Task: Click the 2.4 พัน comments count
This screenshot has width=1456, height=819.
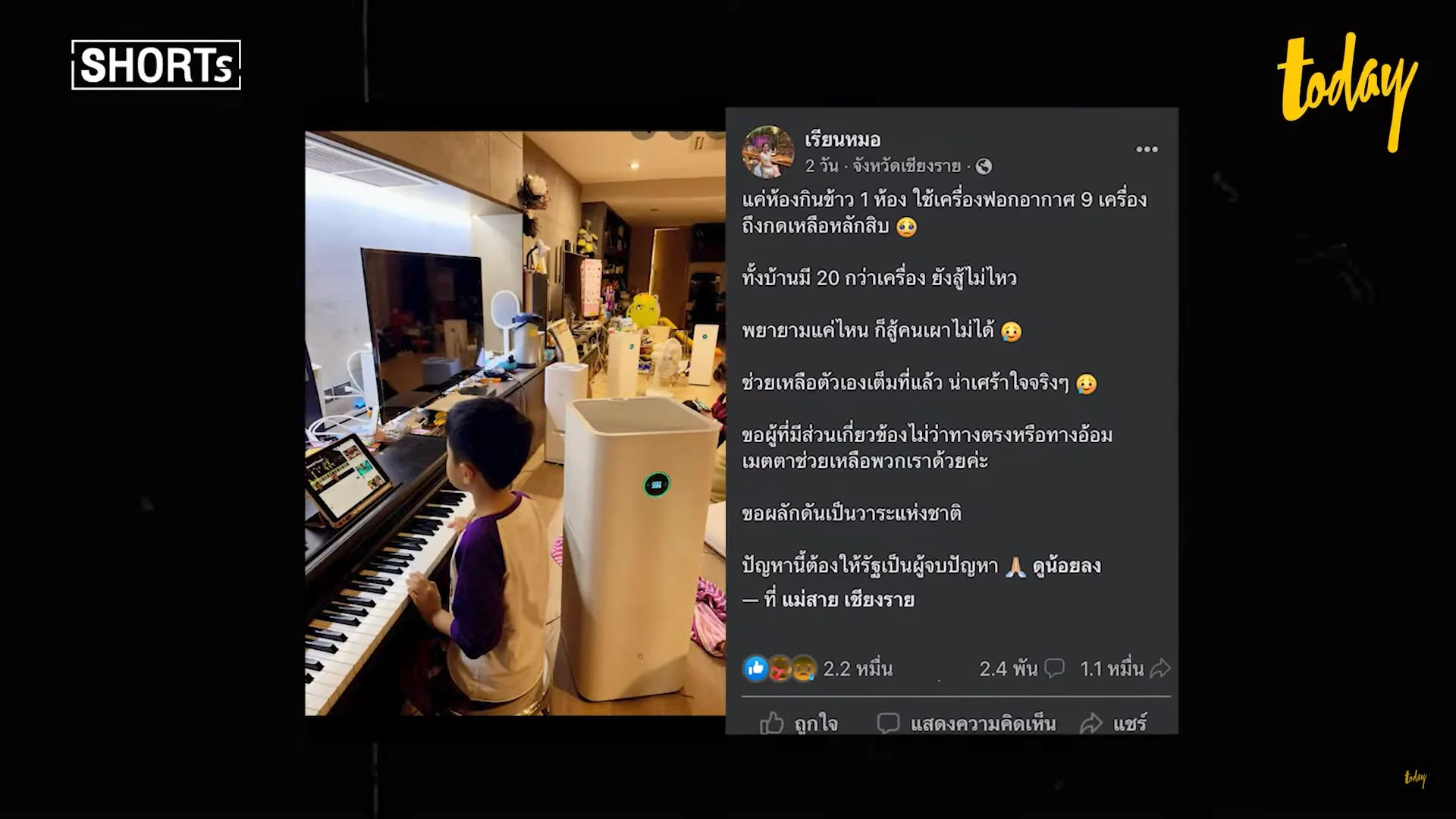Action: (1008, 668)
